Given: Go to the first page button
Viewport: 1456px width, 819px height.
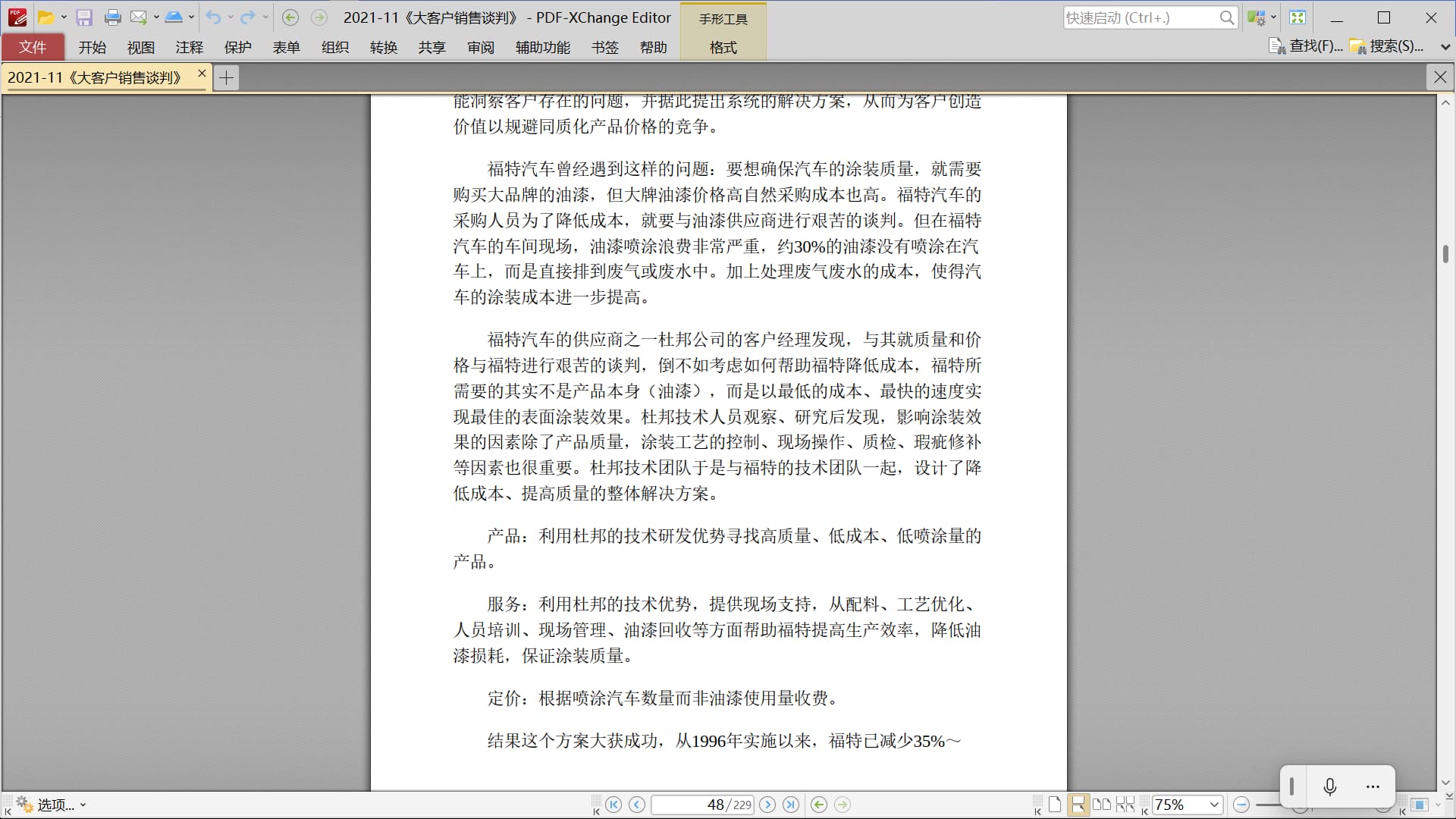Looking at the screenshot, I should [613, 805].
